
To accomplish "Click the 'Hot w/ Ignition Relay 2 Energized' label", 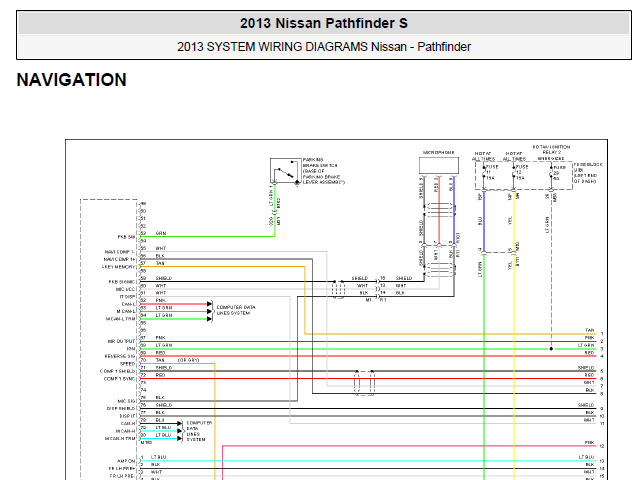I will pyautogui.click(x=551, y=152).
